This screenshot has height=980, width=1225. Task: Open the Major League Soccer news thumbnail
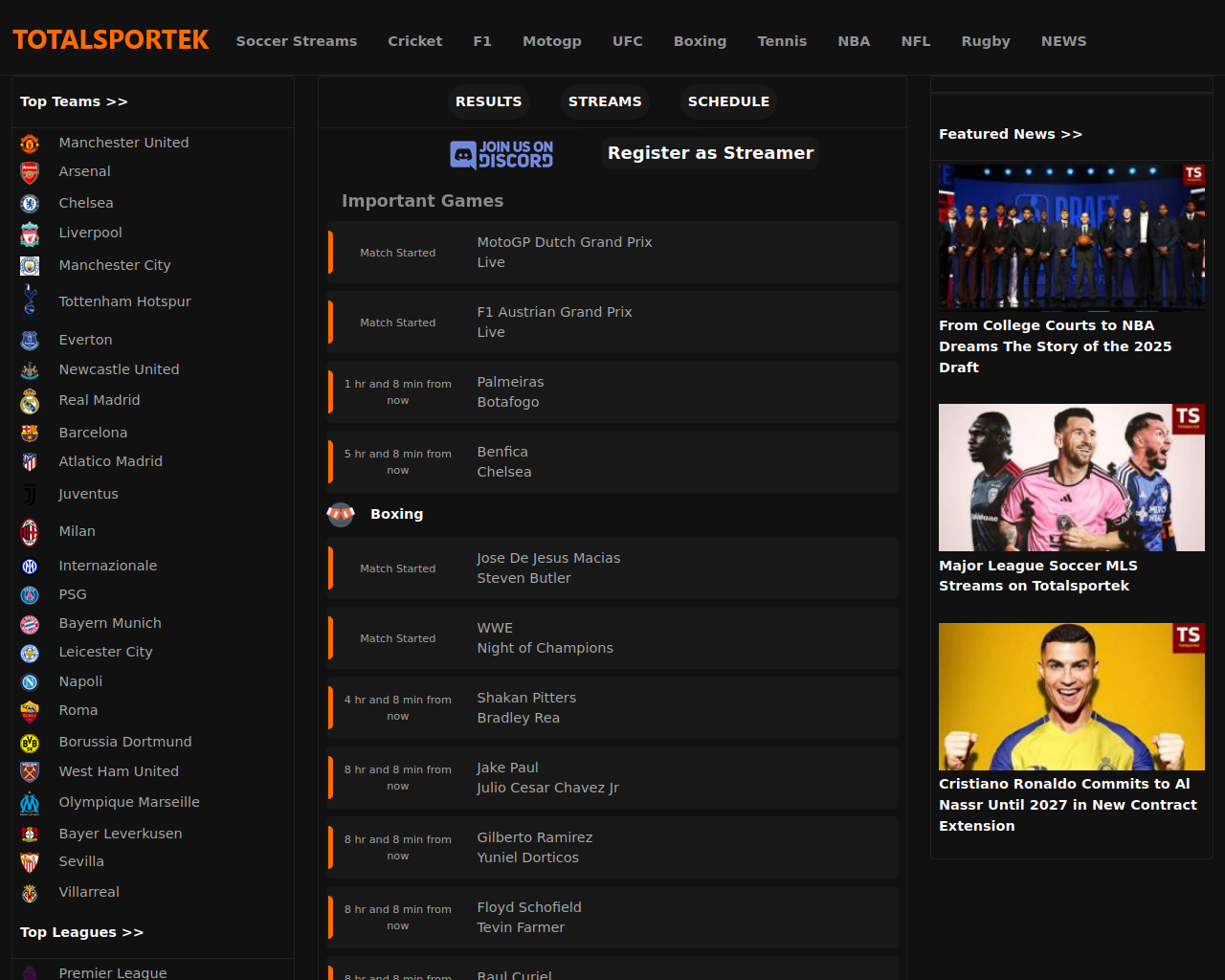[x=1072, y=478]
